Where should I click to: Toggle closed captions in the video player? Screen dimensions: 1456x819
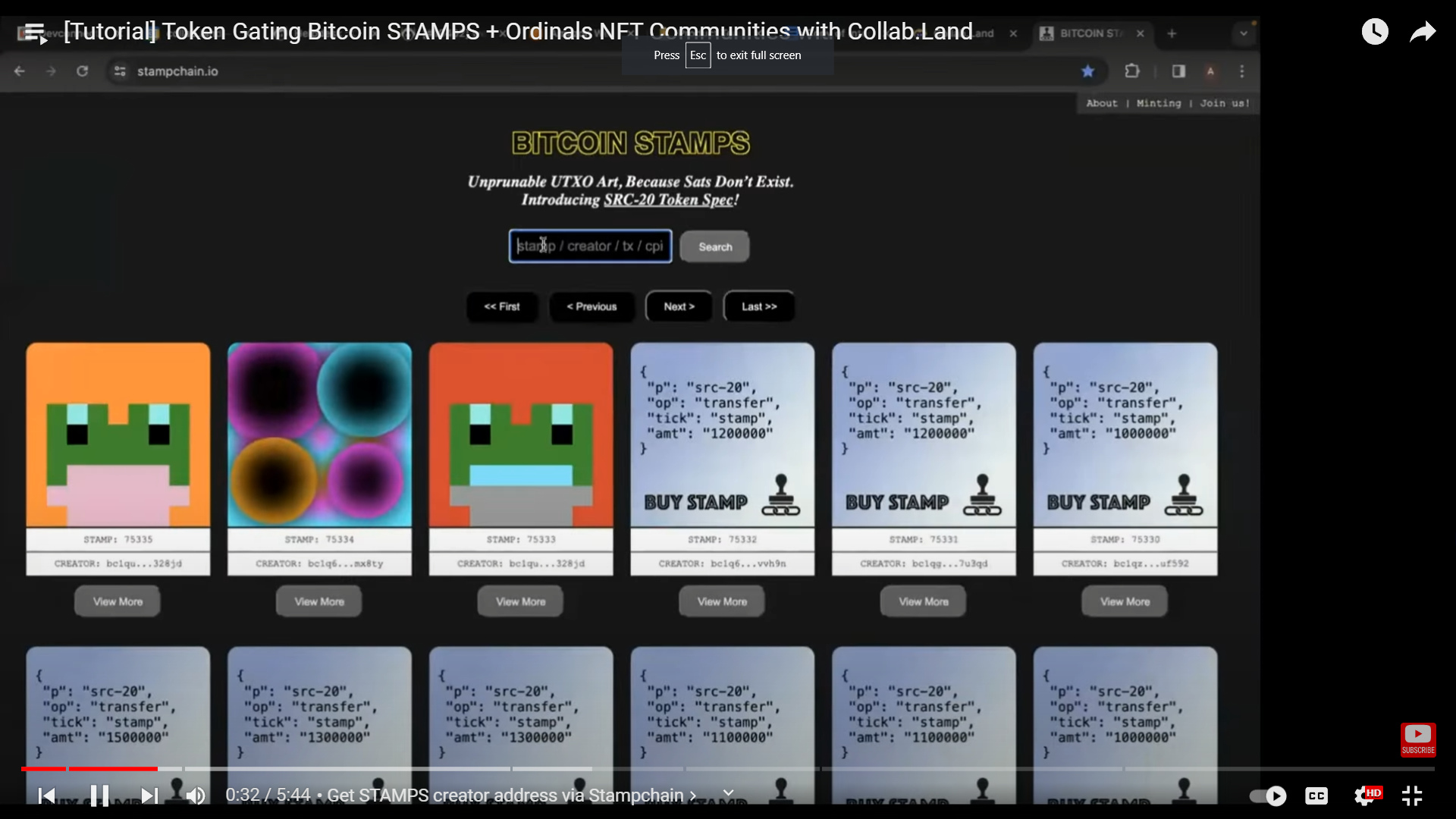(x=1316, y=795)
